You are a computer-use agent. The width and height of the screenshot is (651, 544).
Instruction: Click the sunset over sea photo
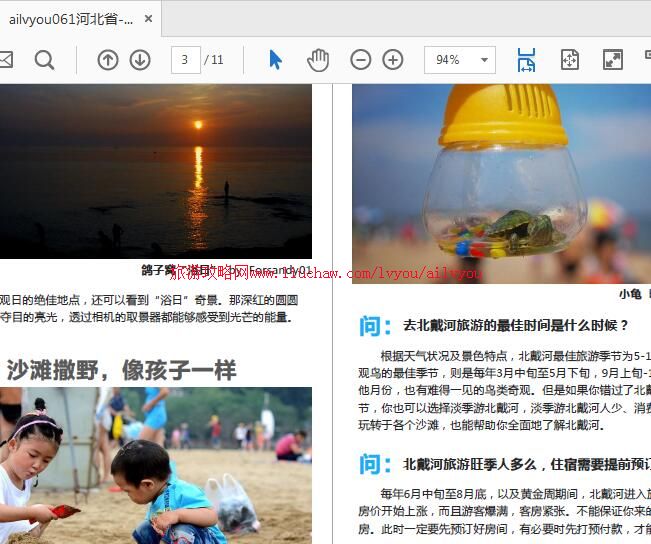(x=155, y=170)
